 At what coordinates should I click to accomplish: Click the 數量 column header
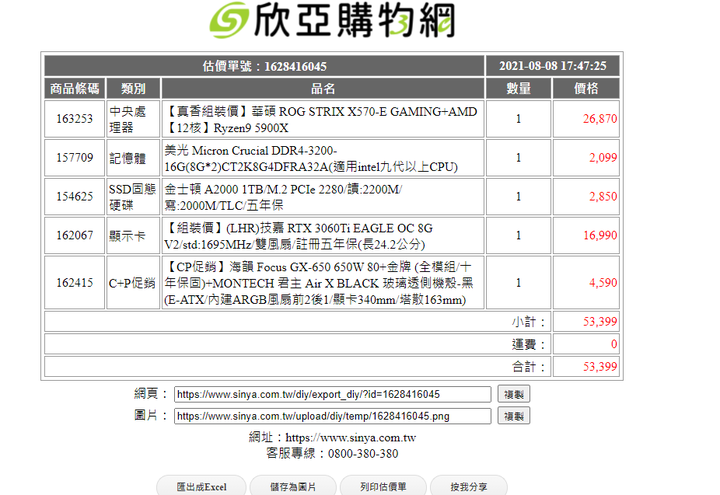tap(518, 88)
